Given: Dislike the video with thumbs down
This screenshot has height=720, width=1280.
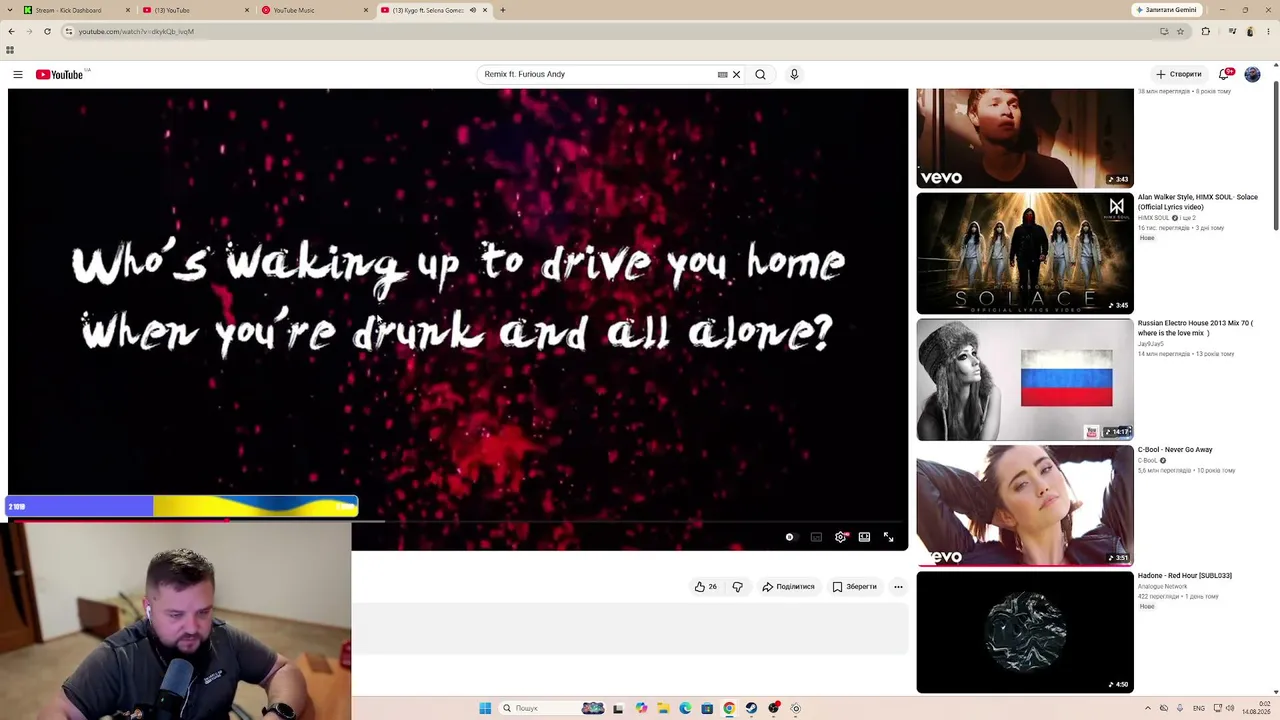Looking at the screenshot, I should (x=737, y=587).
